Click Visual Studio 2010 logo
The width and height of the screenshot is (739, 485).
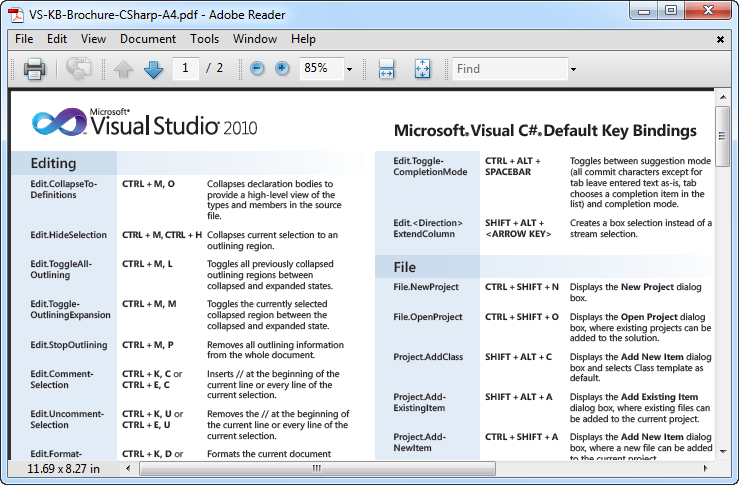tap(144, 122)
